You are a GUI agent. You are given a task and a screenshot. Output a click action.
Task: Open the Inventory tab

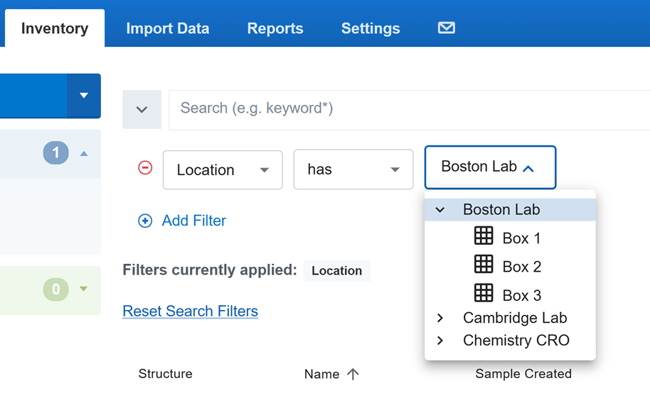55,28
